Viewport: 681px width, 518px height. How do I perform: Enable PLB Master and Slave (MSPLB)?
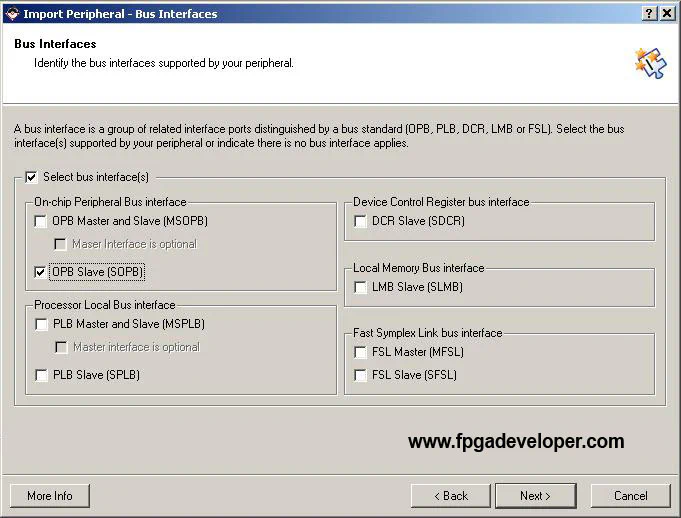click(41, 324)
